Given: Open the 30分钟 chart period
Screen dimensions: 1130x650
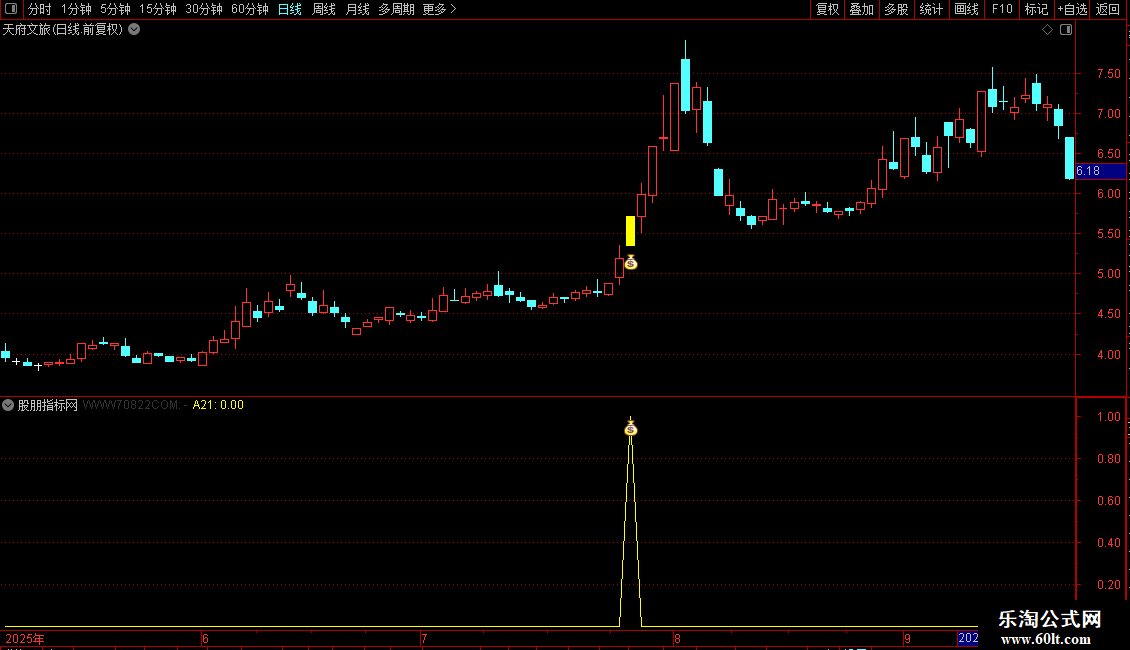Looking at the screenshot, I should [x=204, y=9].
